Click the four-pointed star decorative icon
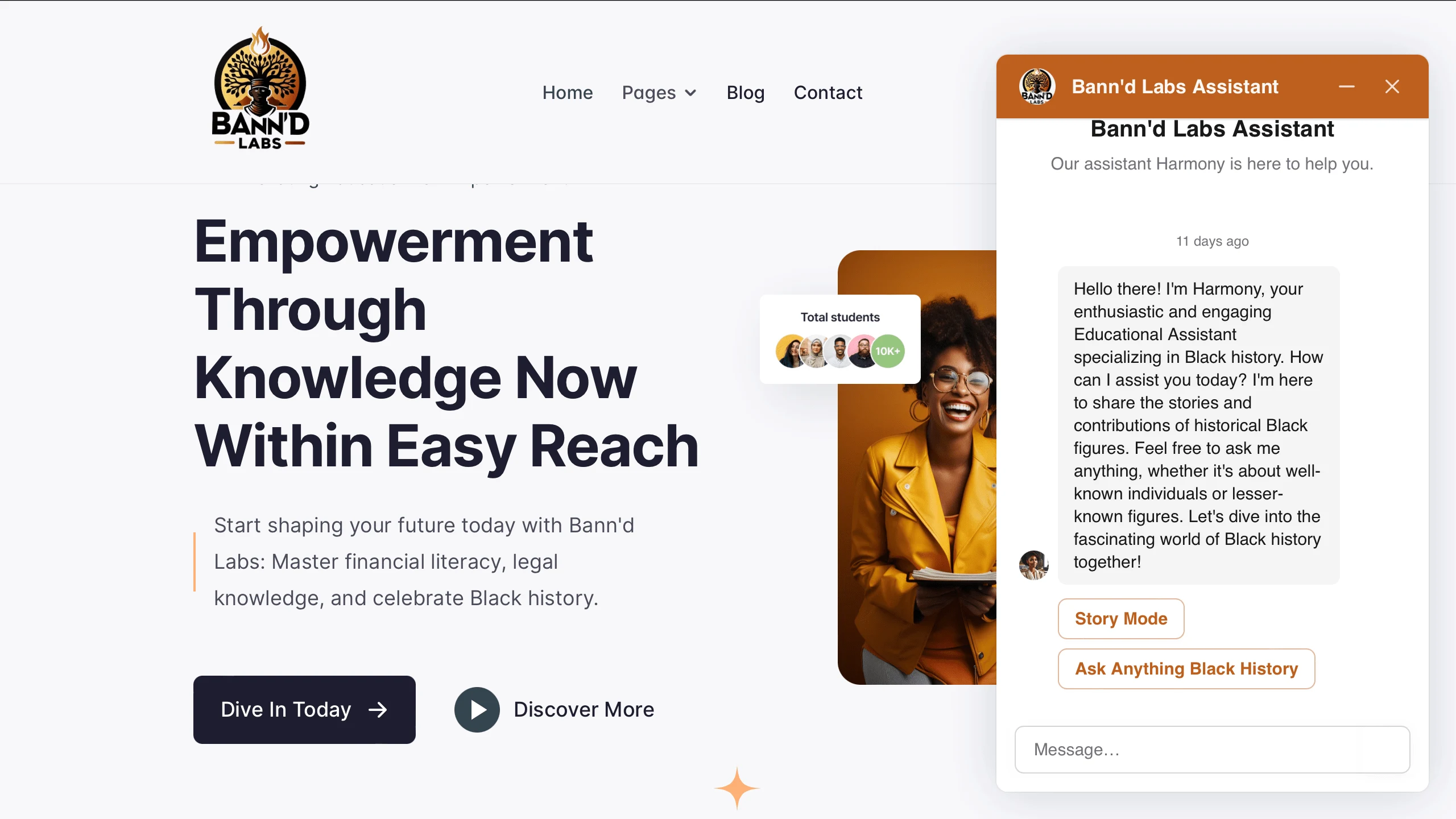Image resolution: width=1456 pixels, height=819 pixels. tap(737, 789)
